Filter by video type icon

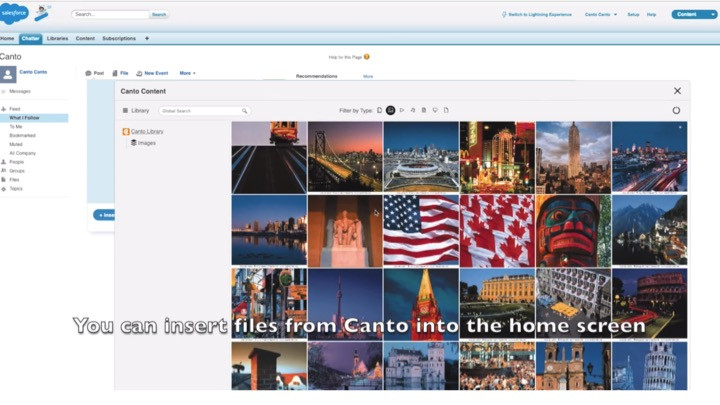(402, 110)
